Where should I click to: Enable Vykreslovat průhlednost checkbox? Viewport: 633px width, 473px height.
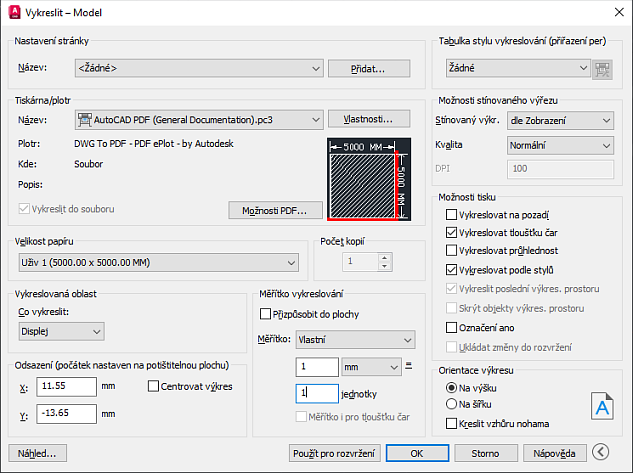451,250
